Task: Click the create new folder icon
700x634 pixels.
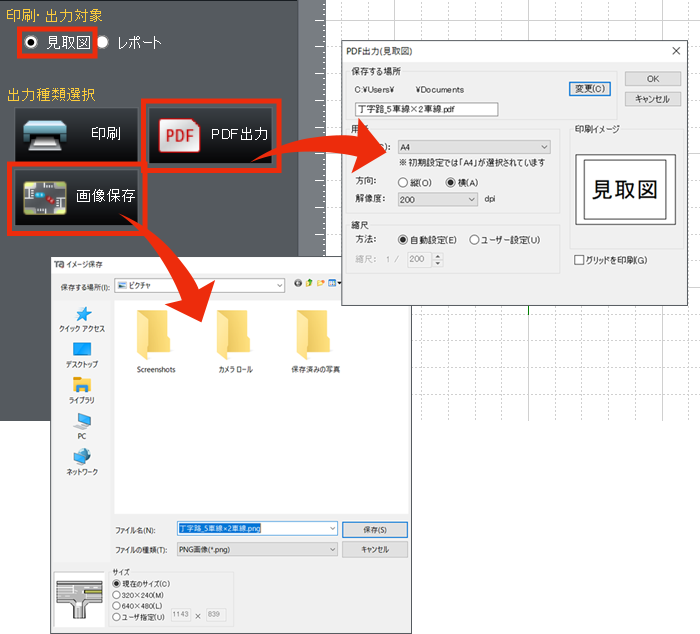Action: [321, 283]
